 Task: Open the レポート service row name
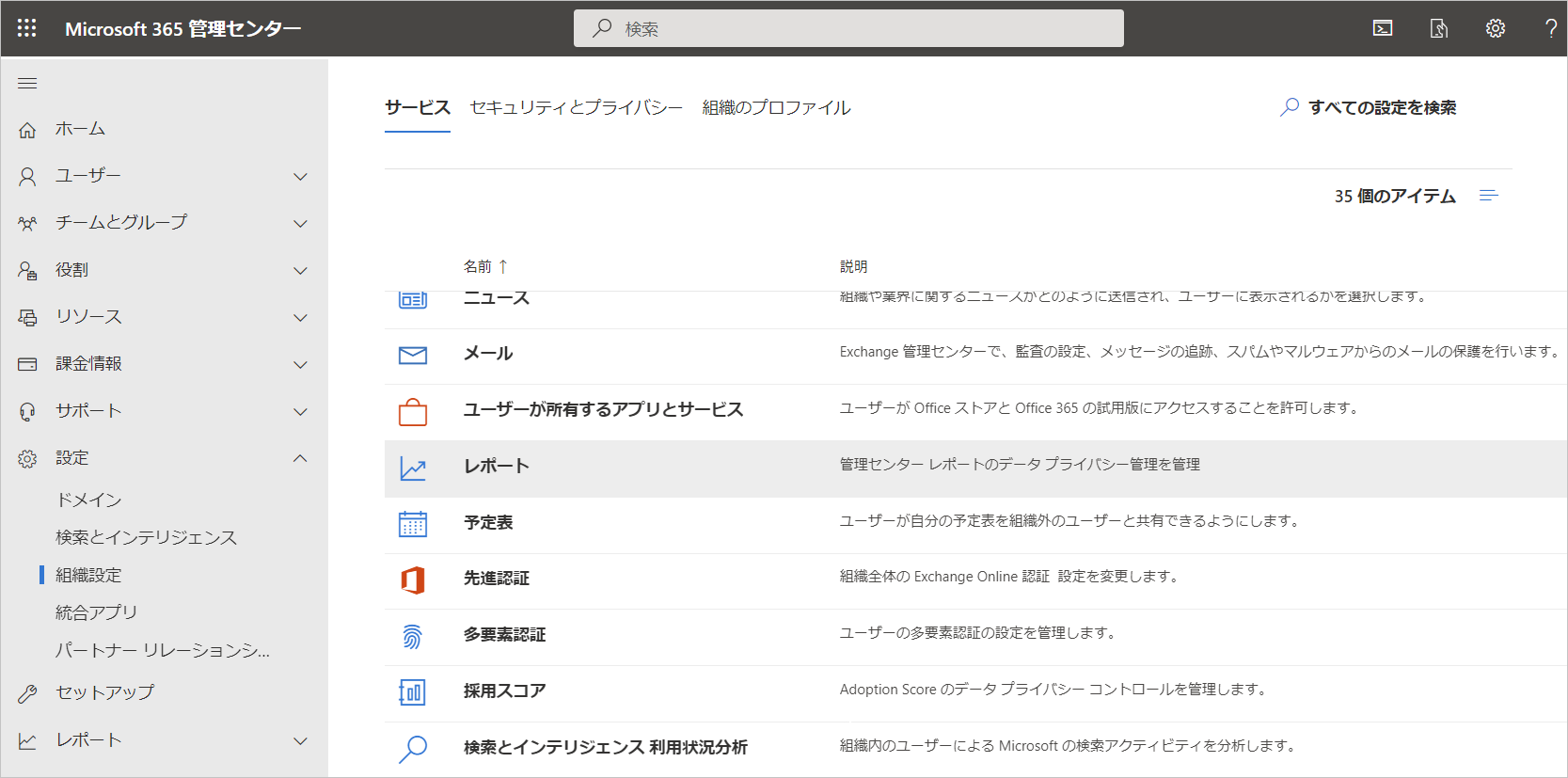(x=496, y=467)
